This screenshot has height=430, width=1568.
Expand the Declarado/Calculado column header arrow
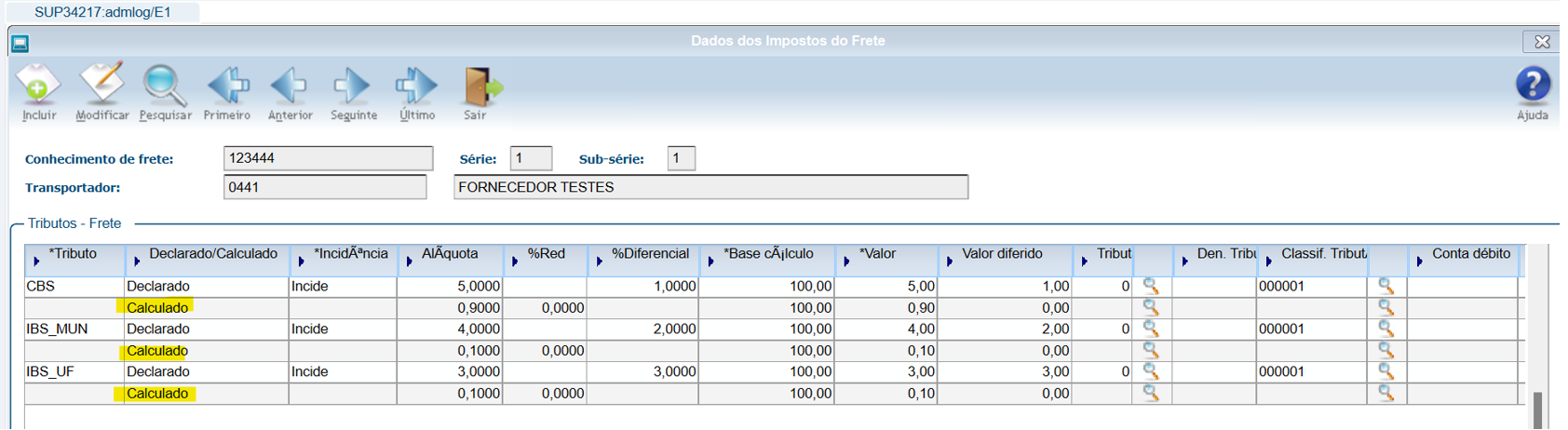tap(137, 262)
